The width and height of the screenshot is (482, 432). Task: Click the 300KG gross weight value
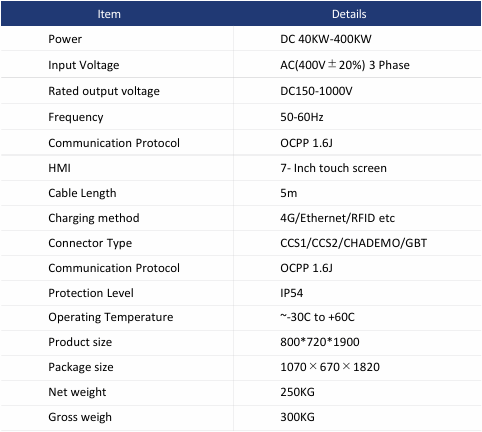pos(297,417)
